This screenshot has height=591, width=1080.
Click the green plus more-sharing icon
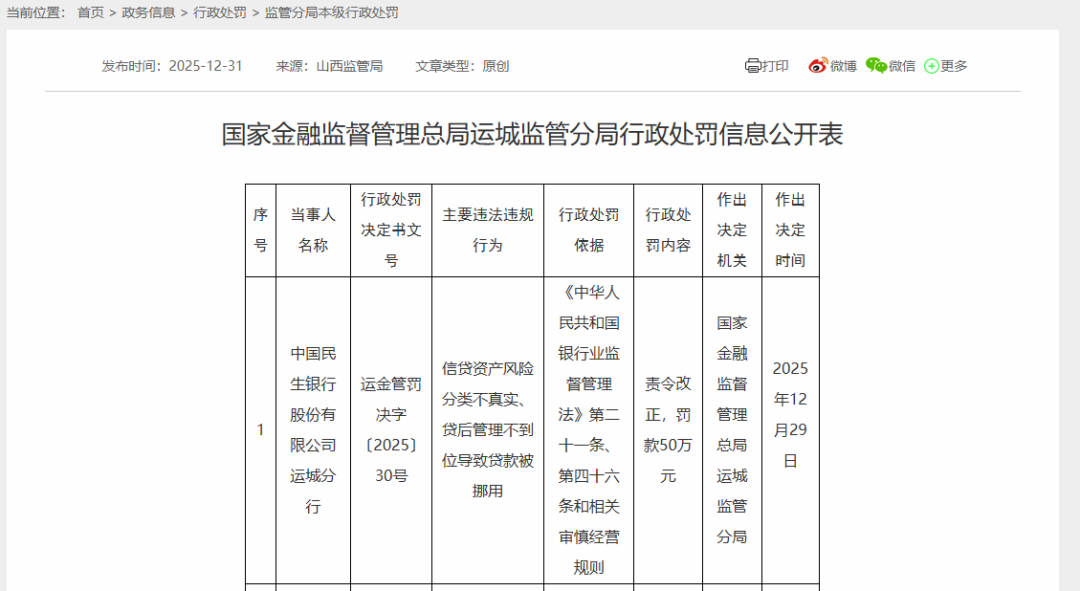point(931,66)
